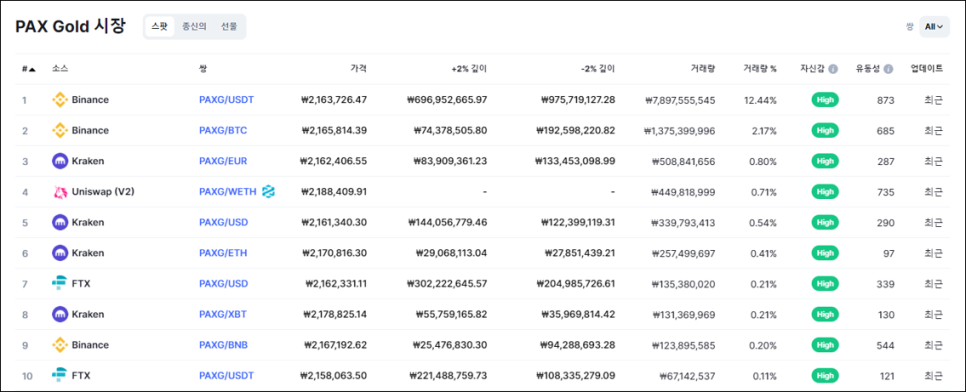Click the blue icon beside PAXG/WETH

coord(268,192)
